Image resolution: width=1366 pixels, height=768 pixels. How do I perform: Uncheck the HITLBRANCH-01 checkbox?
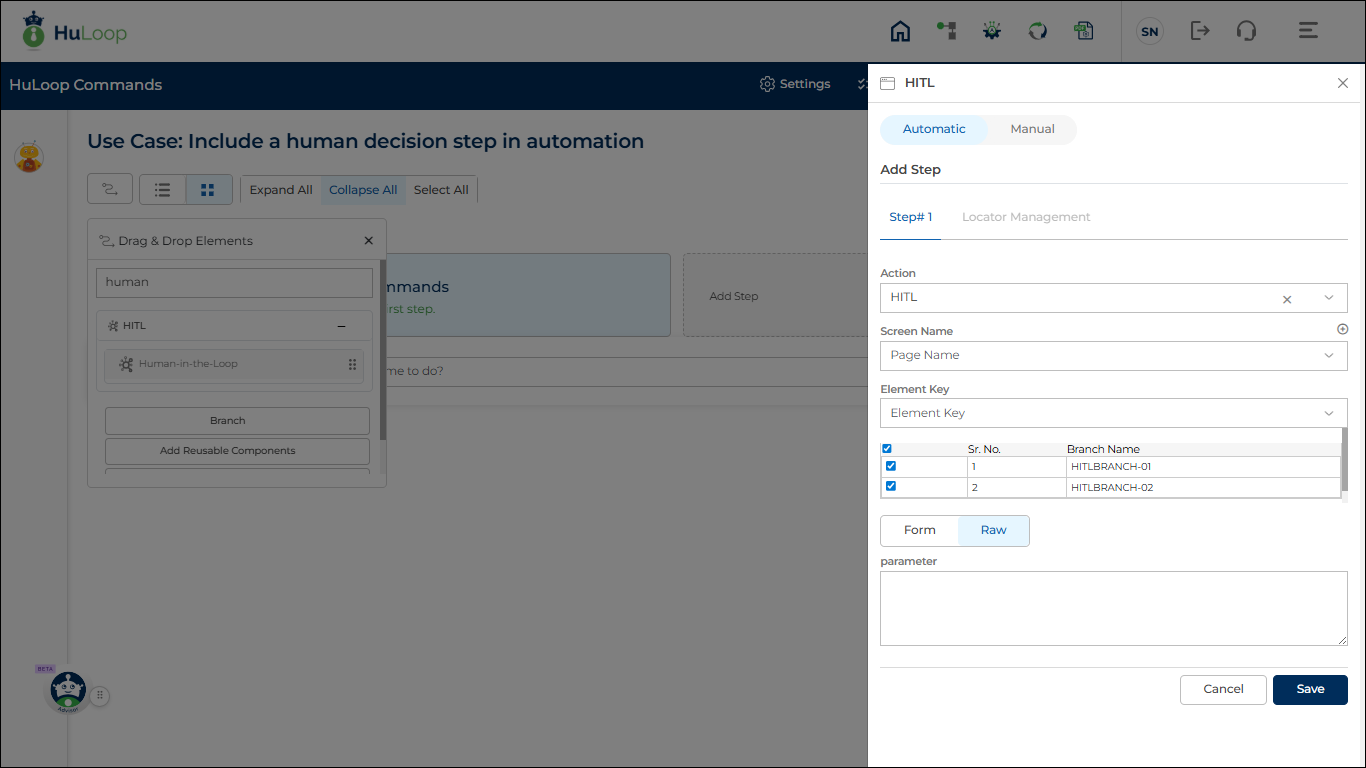tap(891, 466)
